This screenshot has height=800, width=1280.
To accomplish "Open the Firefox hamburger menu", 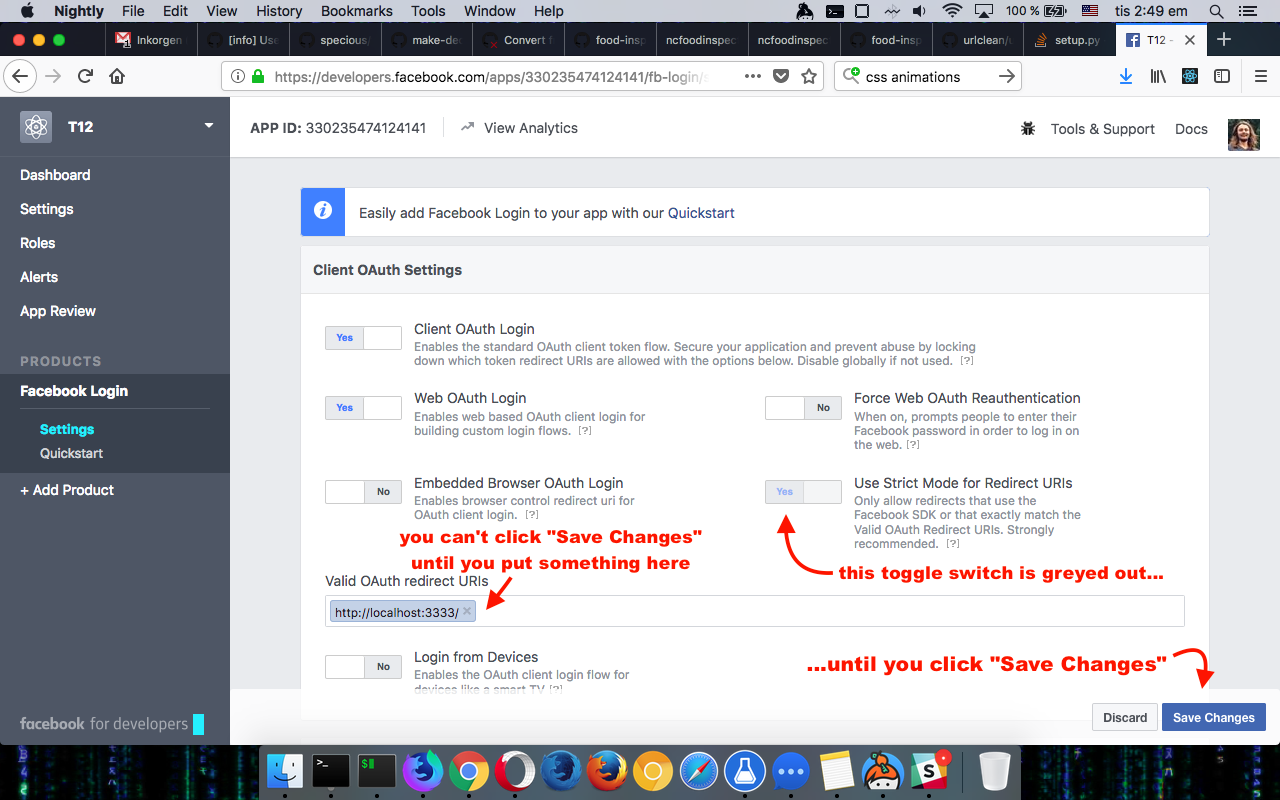I will click(1260, 77).
